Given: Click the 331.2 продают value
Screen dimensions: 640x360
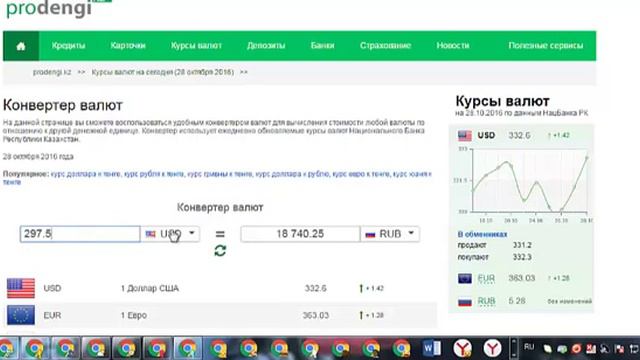Looking at the screenshot, I should tap(522, 245).
